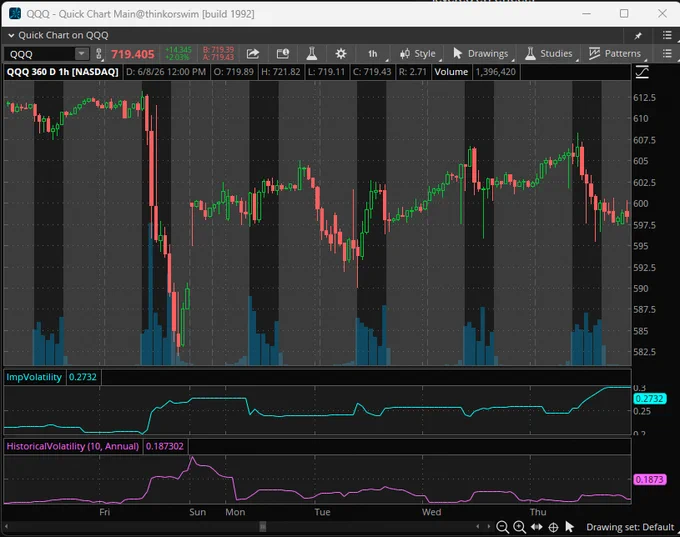Click the Close value C: 719.43
This screenshot has height=537, width=680.
(x=372, y=72)
